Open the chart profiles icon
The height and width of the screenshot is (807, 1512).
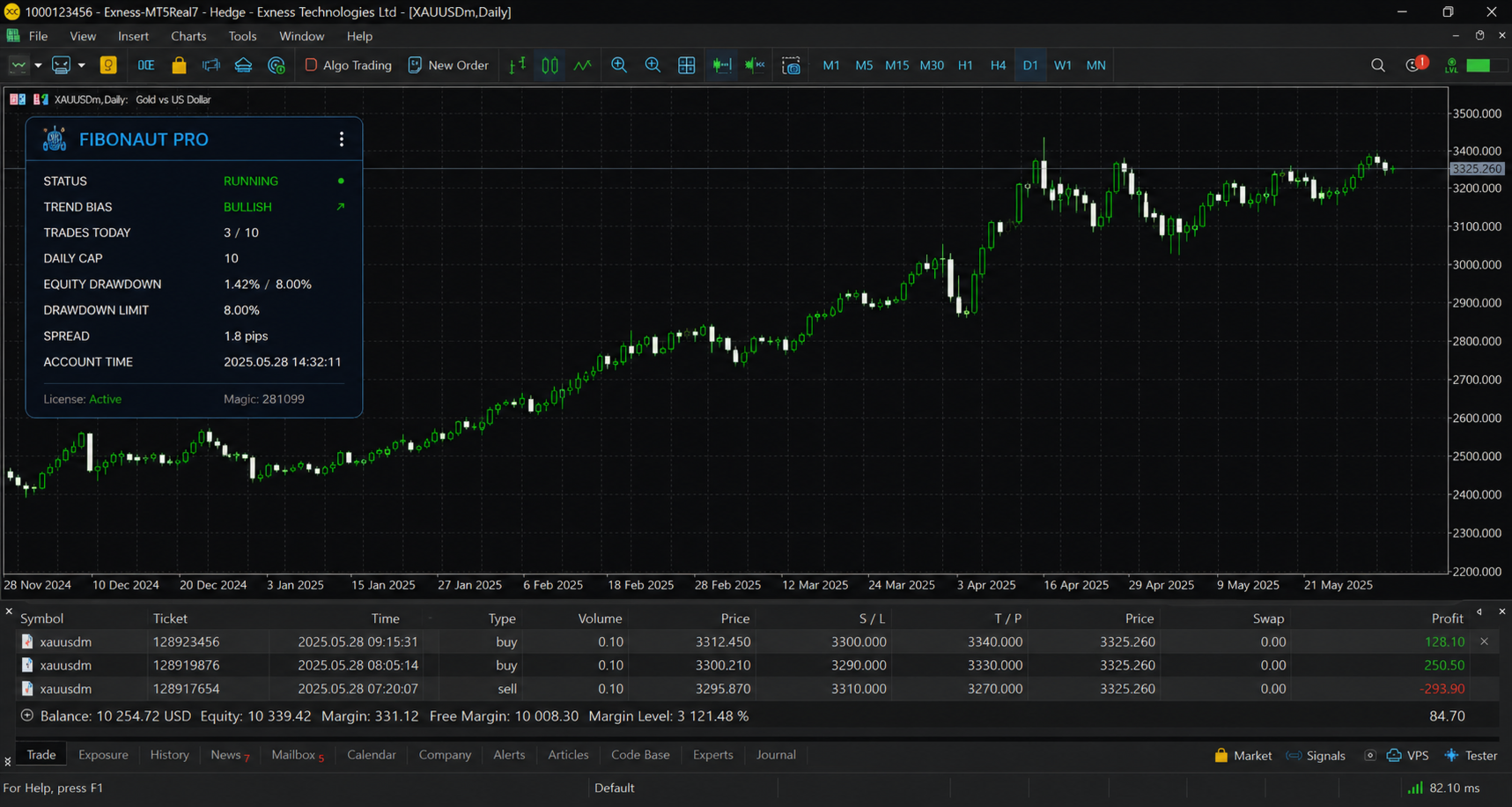coord(61,65)
